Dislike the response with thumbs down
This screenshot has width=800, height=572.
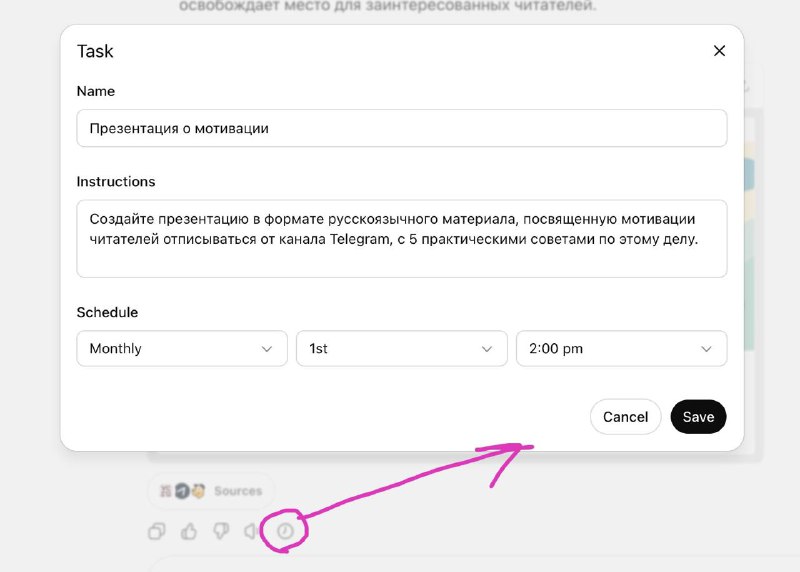pyautogui.click(x=221, y=532)
